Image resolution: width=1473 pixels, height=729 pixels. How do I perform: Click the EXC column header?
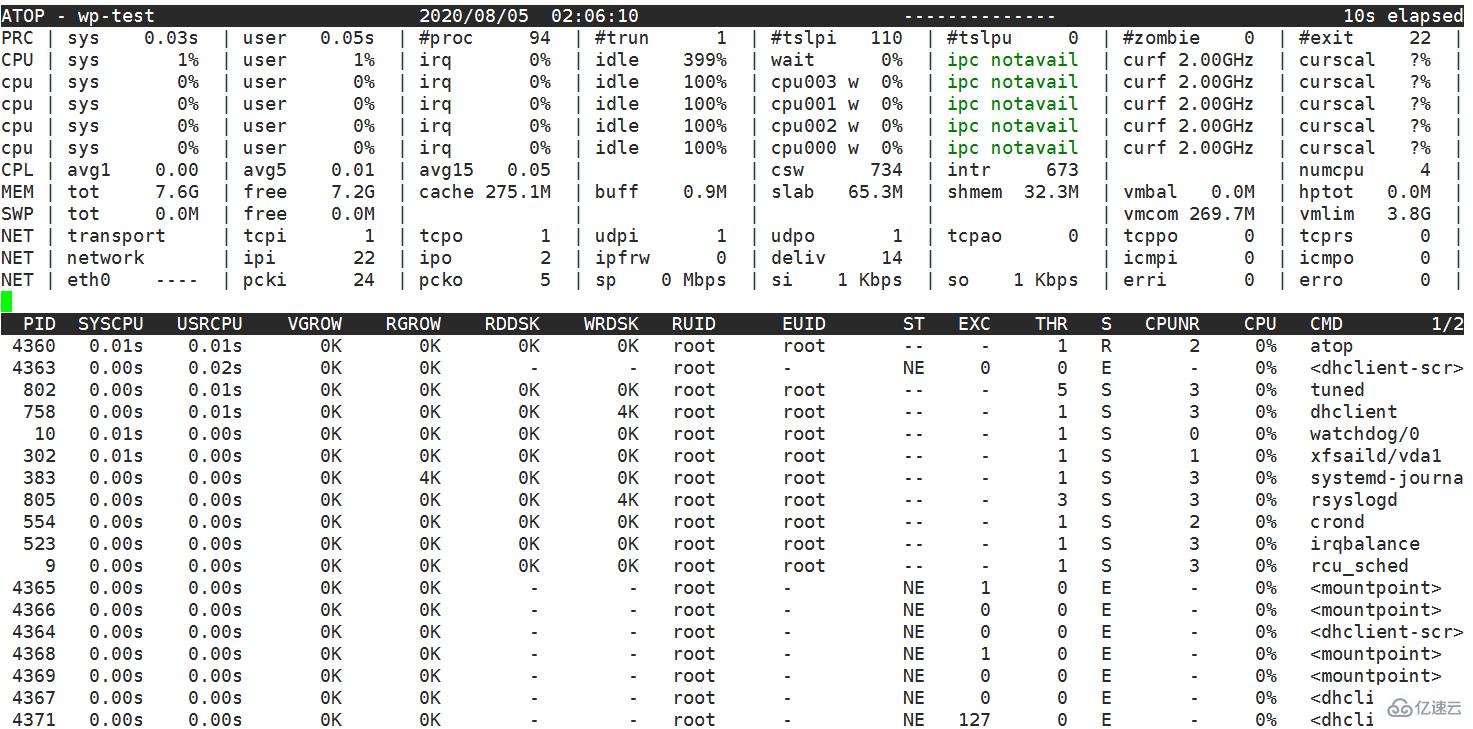[x=974, y=324]
